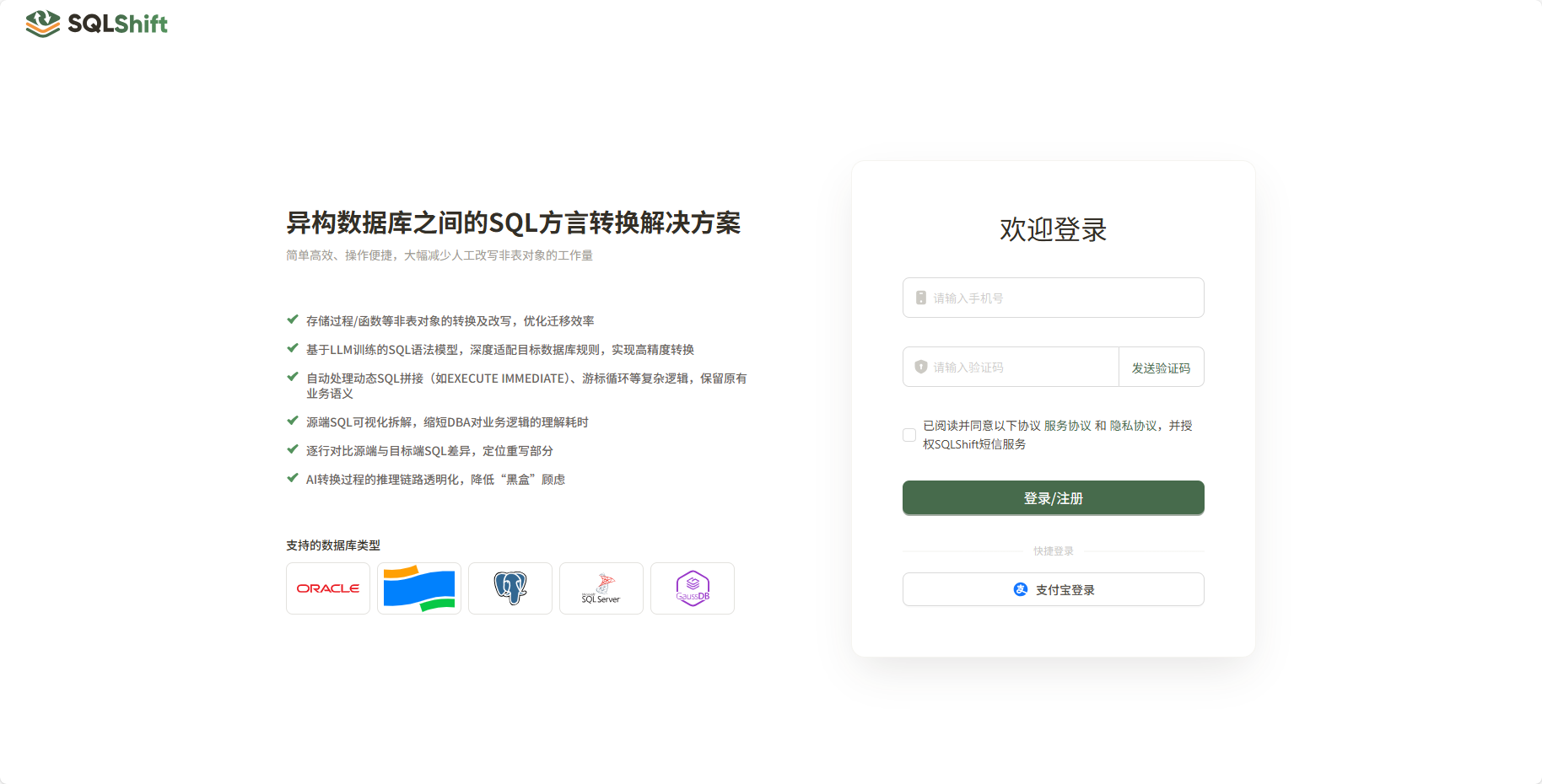Click the 快捷登录 divider label
Viewport: 1542px width, 784px height.
pyautogui.click(x=1054, y=551)
